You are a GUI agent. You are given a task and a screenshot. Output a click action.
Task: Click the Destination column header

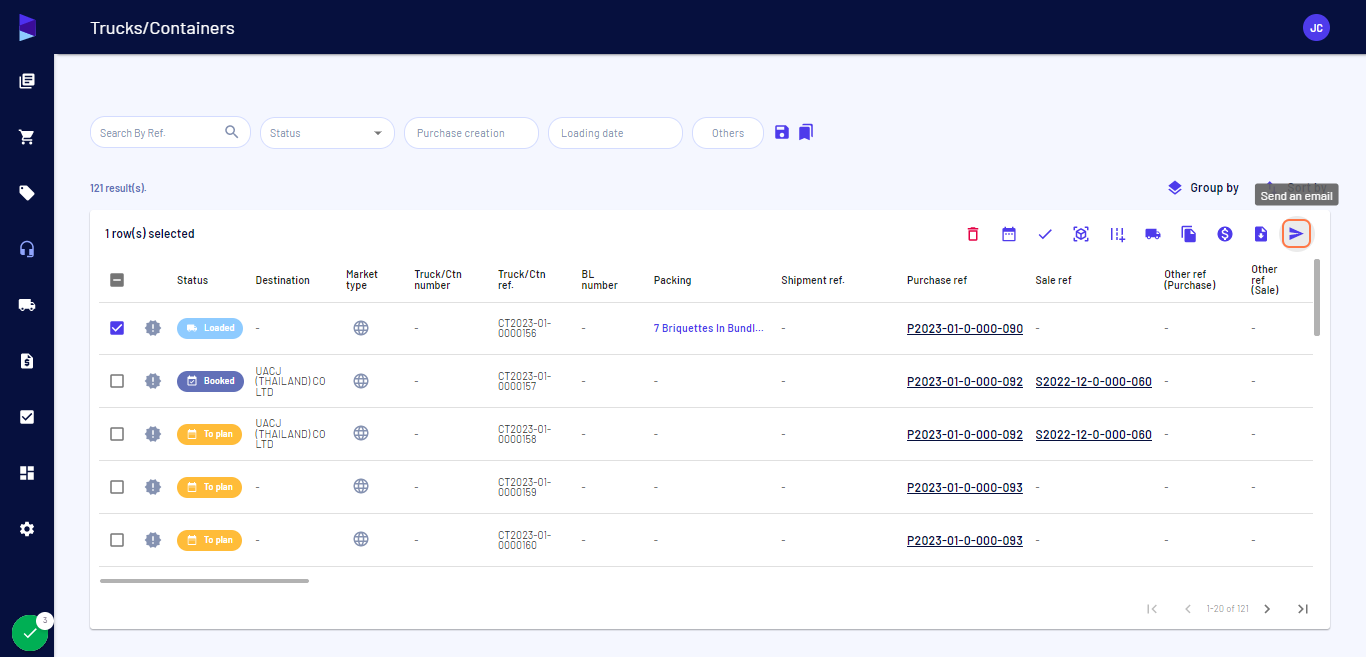(x=283, y=280)
